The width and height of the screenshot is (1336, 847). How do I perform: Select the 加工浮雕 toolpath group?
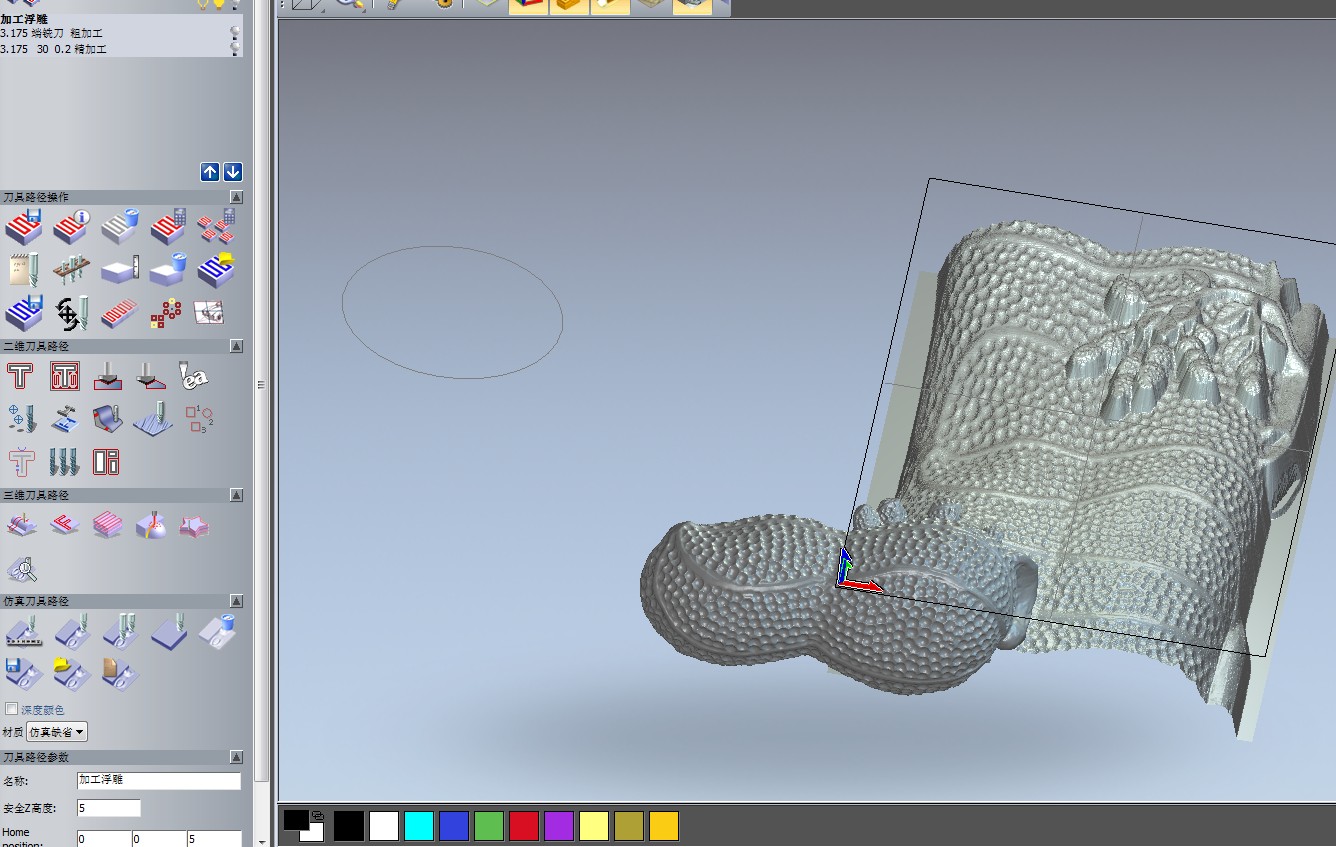24,19
